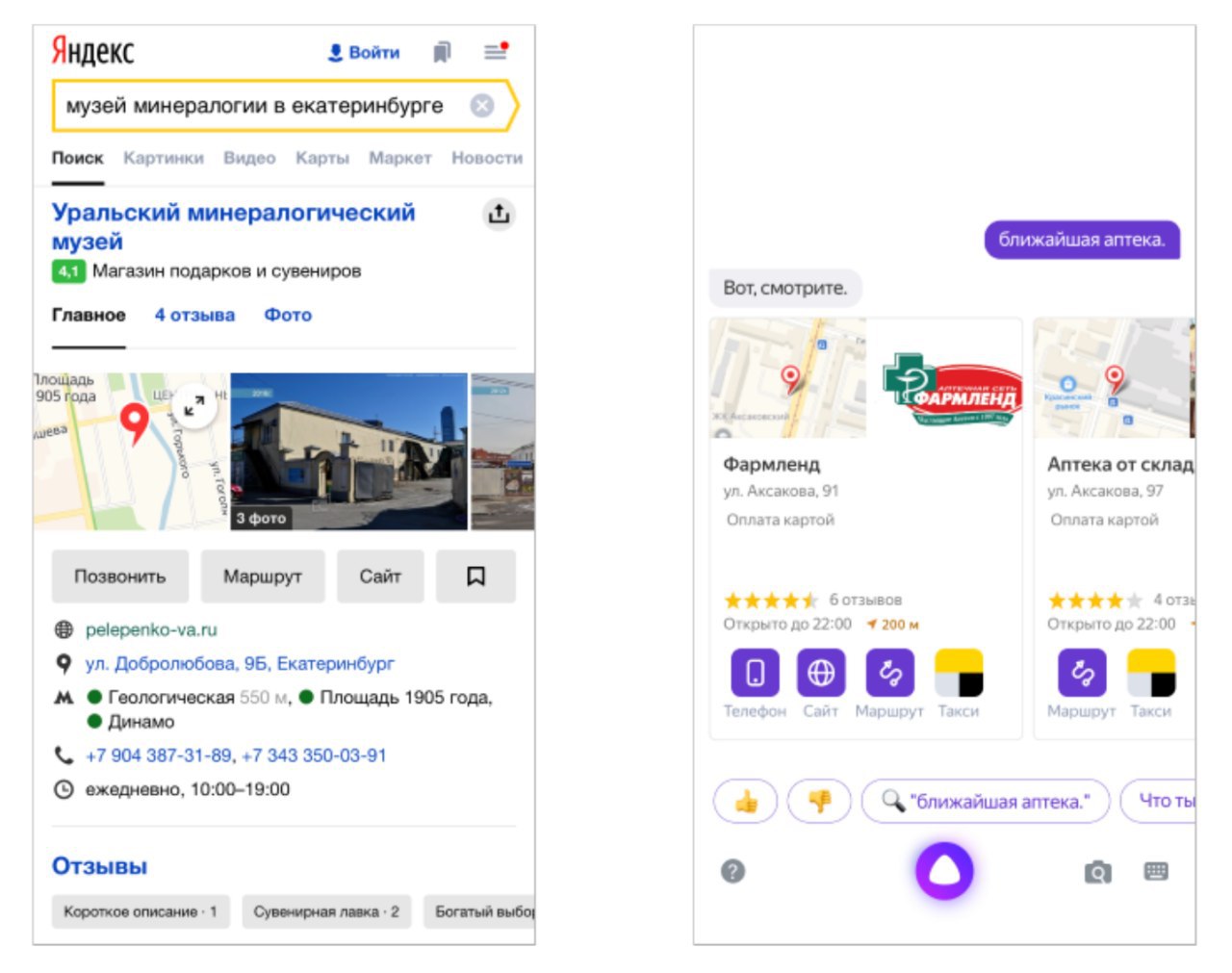This screenshot has height=973, width=1232.
Task: Expand the map with the fullscreen arrows icon
Action: click(194, 406)
